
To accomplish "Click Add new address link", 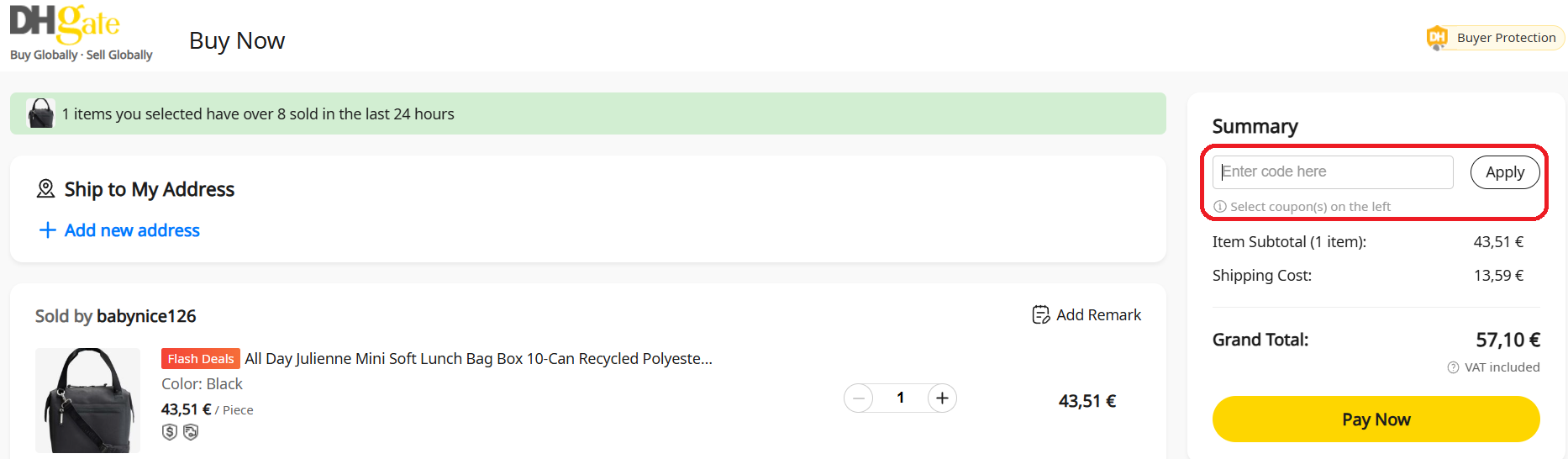I will [132, 230].
